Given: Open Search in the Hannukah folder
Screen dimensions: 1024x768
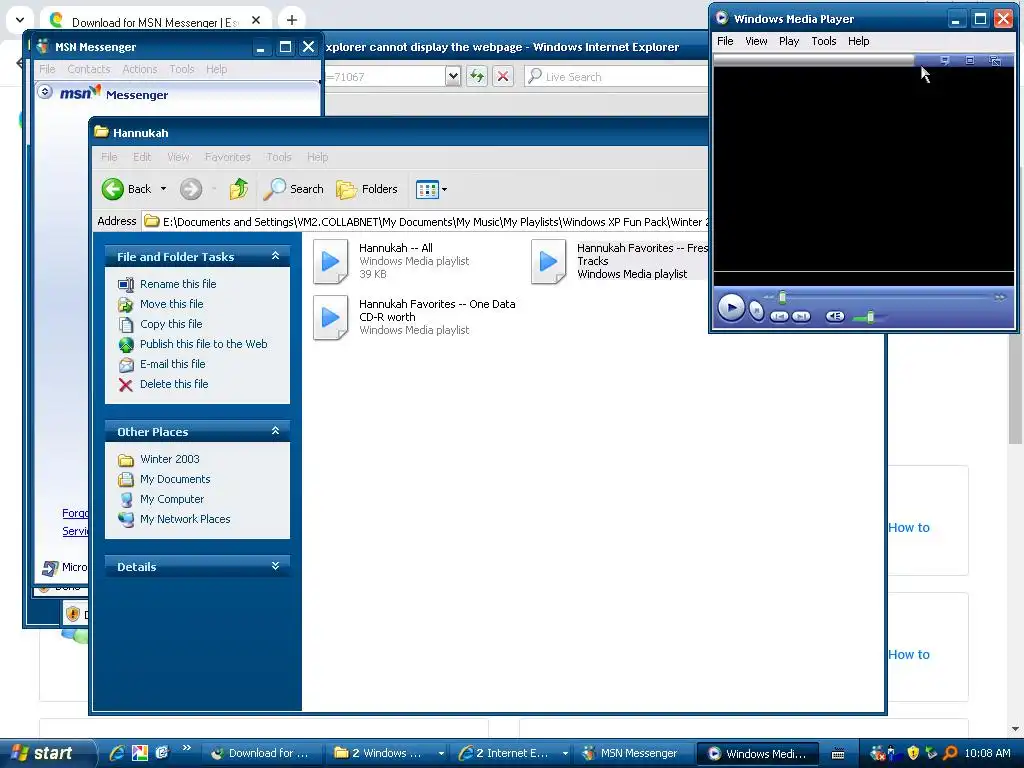Looking at the screenshot, I should (293, 189).
